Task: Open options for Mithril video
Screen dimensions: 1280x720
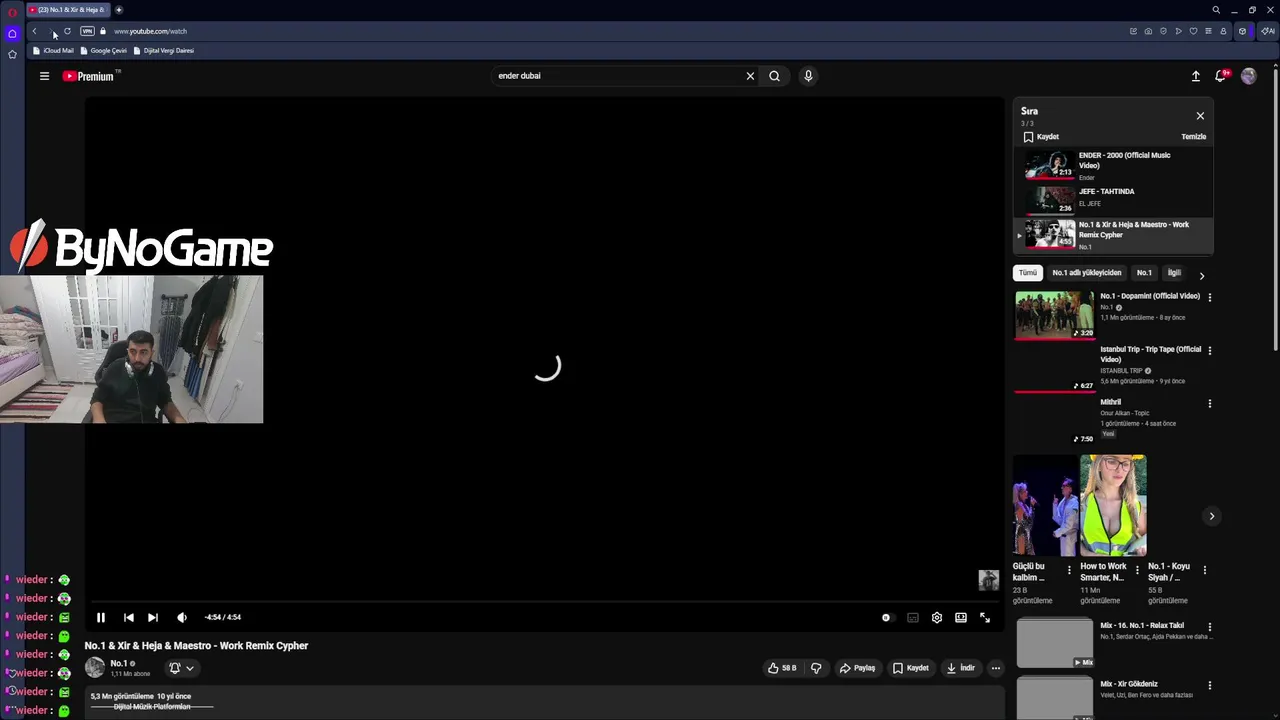Action: tap(1210, 404)
